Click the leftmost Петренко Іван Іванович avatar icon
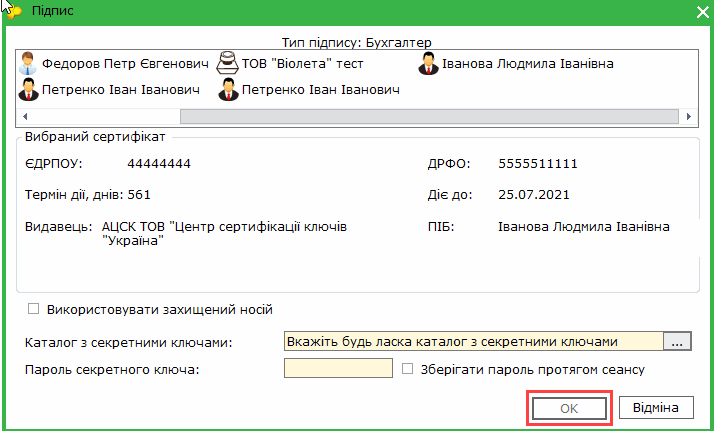719x431 pixels. (28, 91)
